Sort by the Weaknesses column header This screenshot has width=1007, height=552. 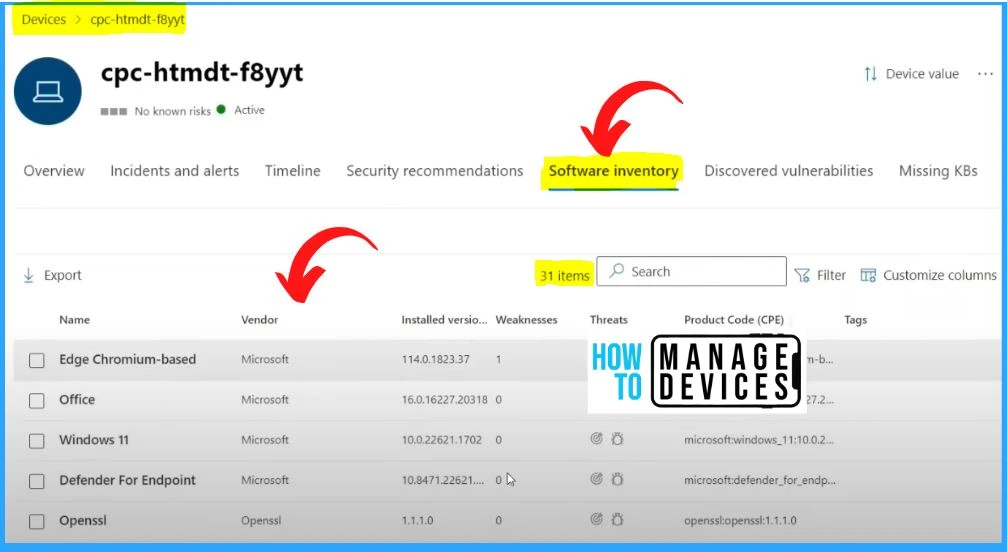526,320
